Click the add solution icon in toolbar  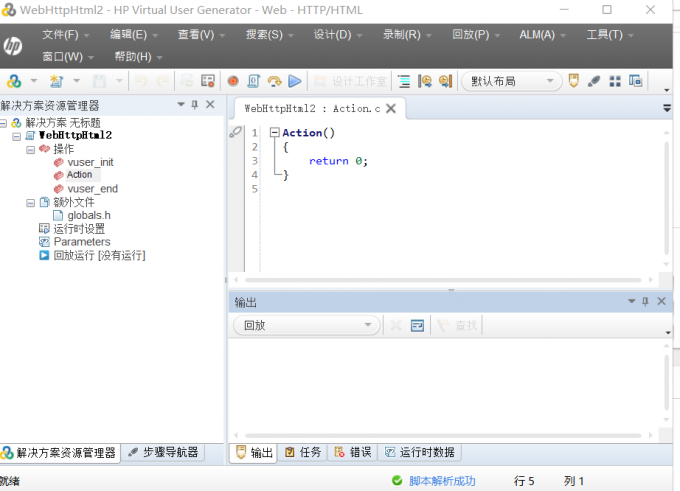tap(14, 81)
